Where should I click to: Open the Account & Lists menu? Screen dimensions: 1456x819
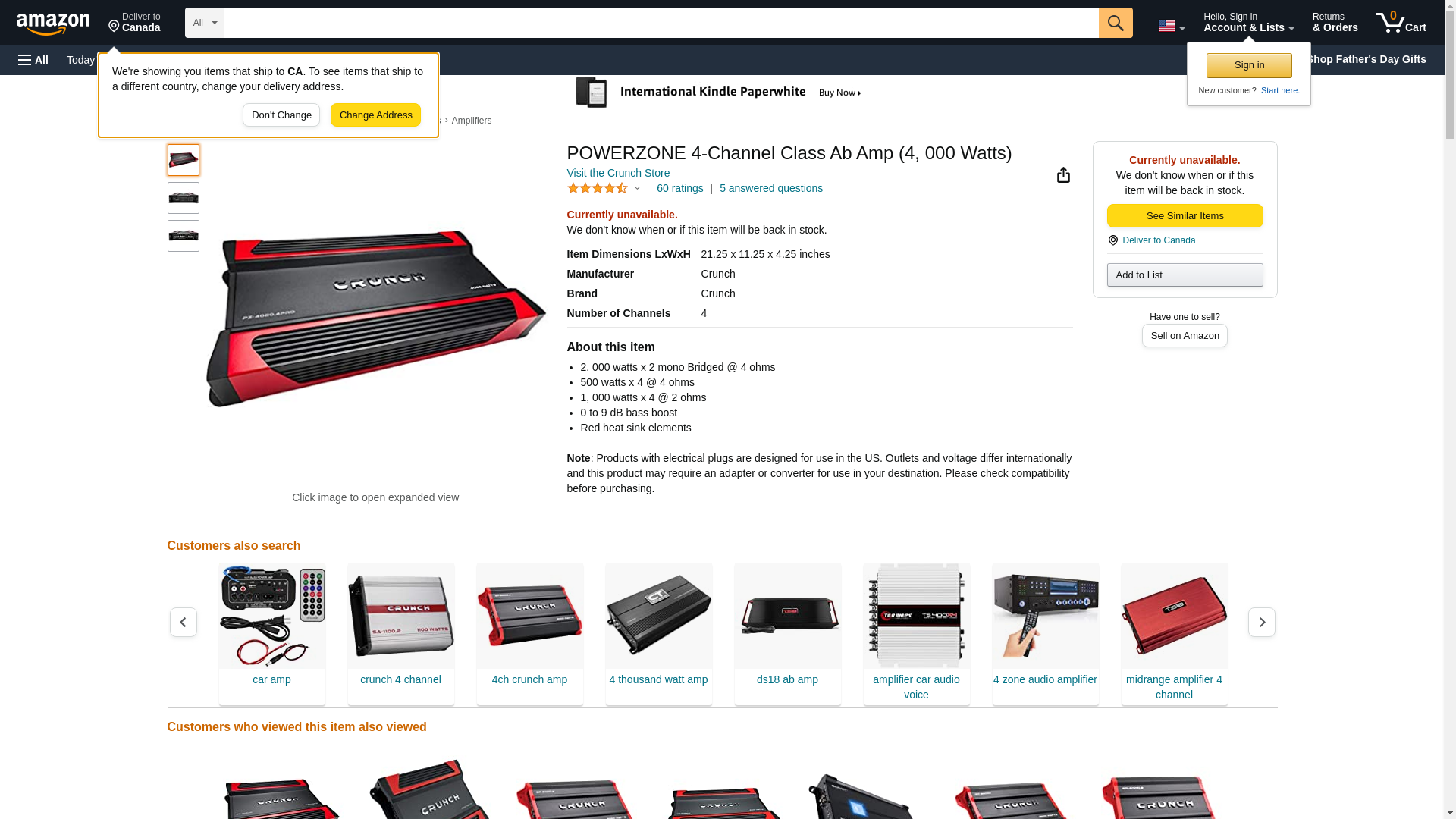[x=1248, y=23]
